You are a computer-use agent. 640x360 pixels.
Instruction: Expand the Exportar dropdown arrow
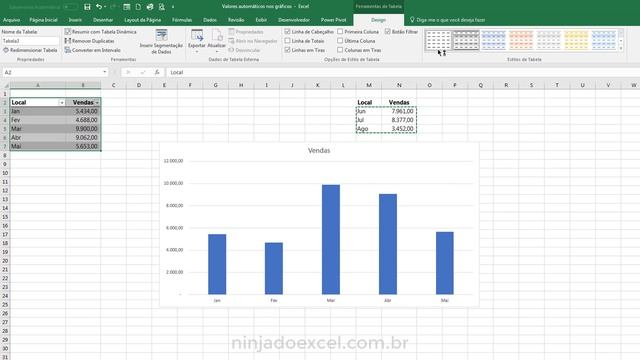coord(197,52)
